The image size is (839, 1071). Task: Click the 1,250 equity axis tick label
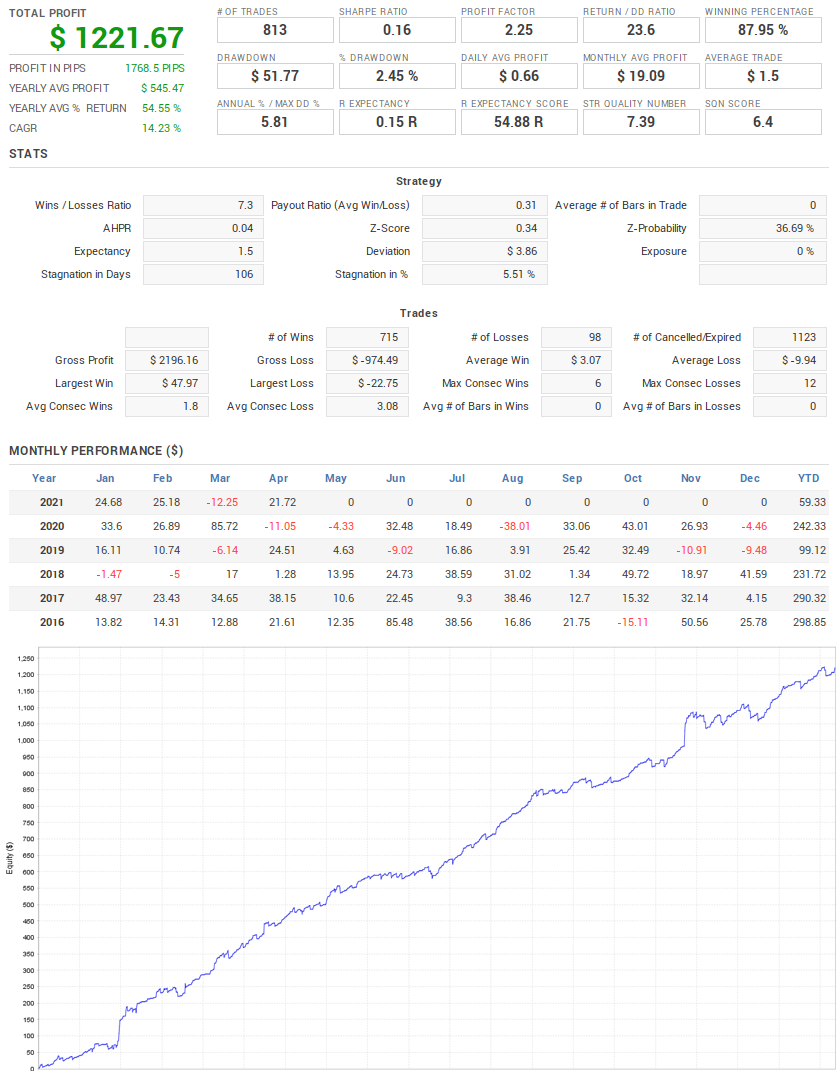[x=26, y=658]
